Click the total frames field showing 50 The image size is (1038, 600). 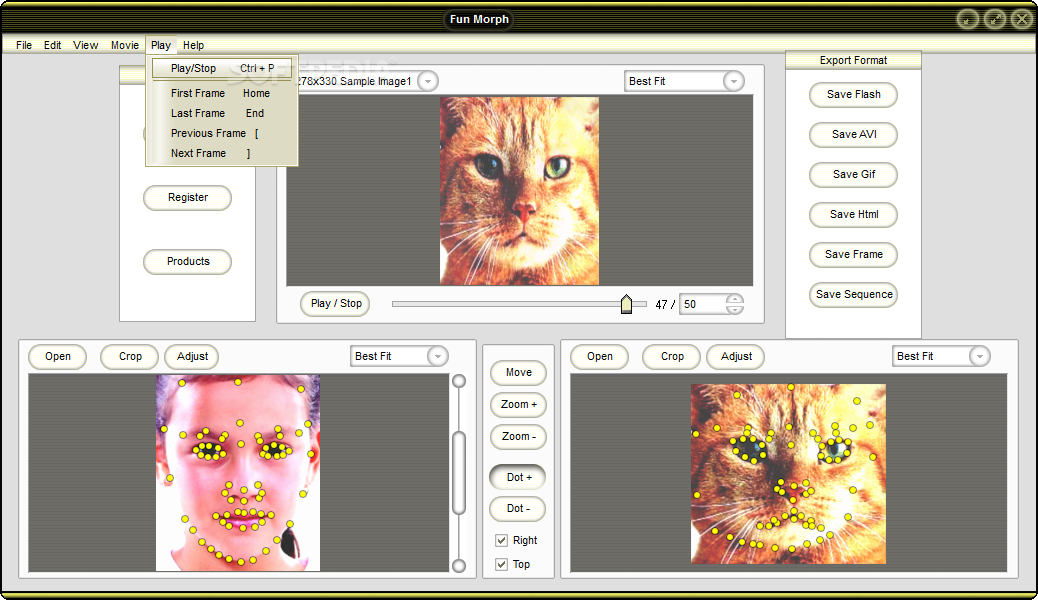(x=703, y=304)
